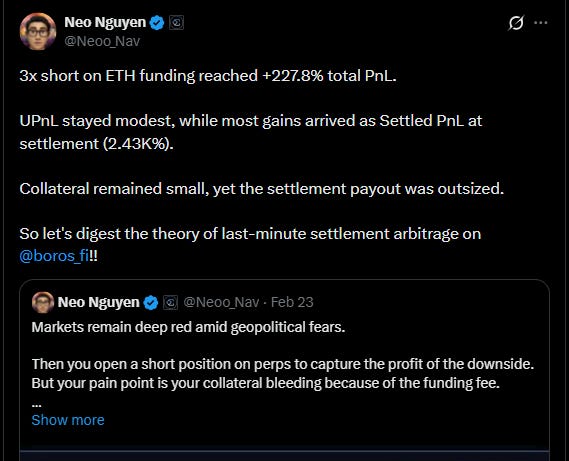Open the Grok explain-post icon
Screen dimensions: 569x461
(x=516, y=23)
